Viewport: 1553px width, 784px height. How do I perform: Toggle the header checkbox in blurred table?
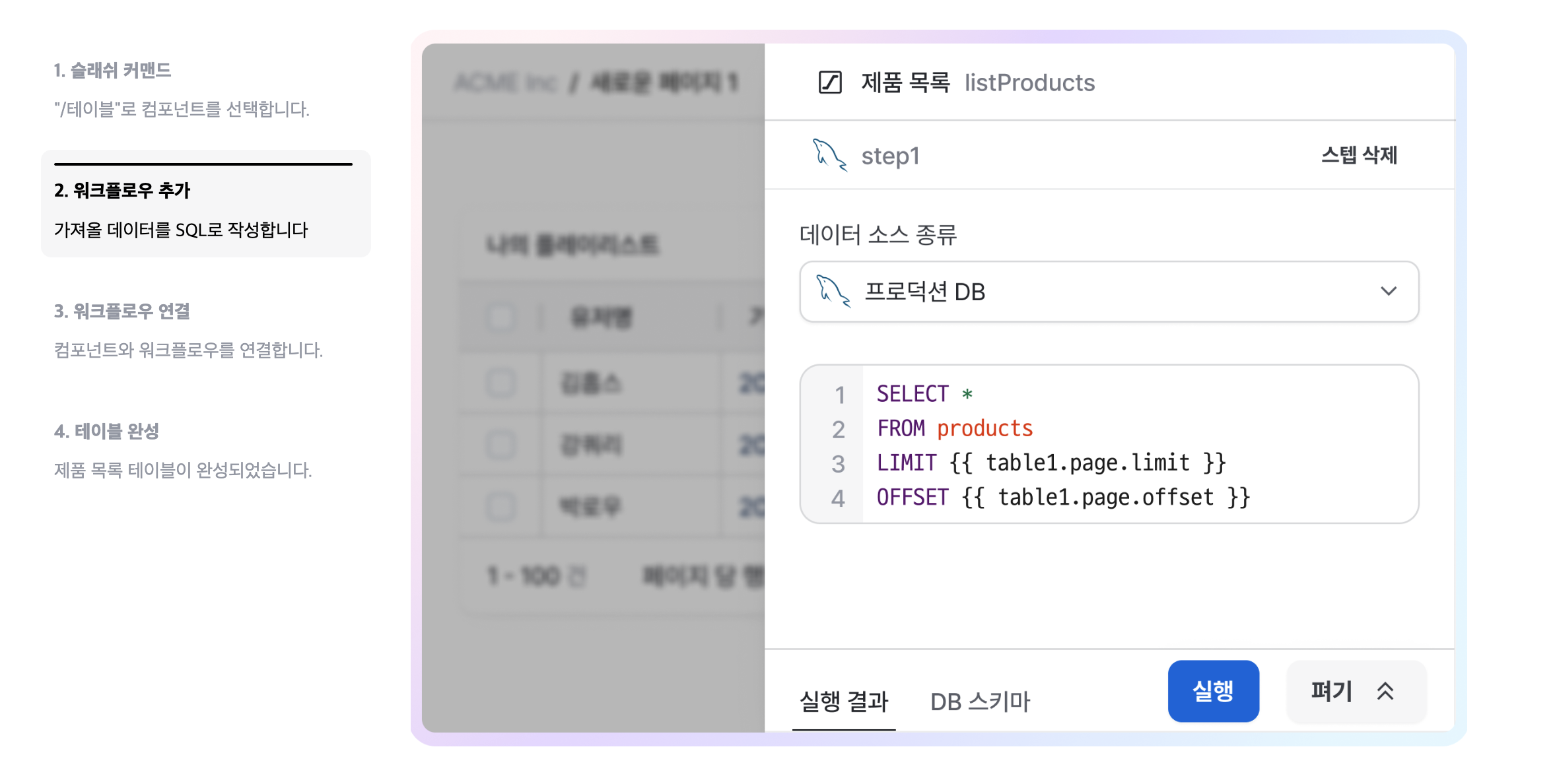[500, 317]
